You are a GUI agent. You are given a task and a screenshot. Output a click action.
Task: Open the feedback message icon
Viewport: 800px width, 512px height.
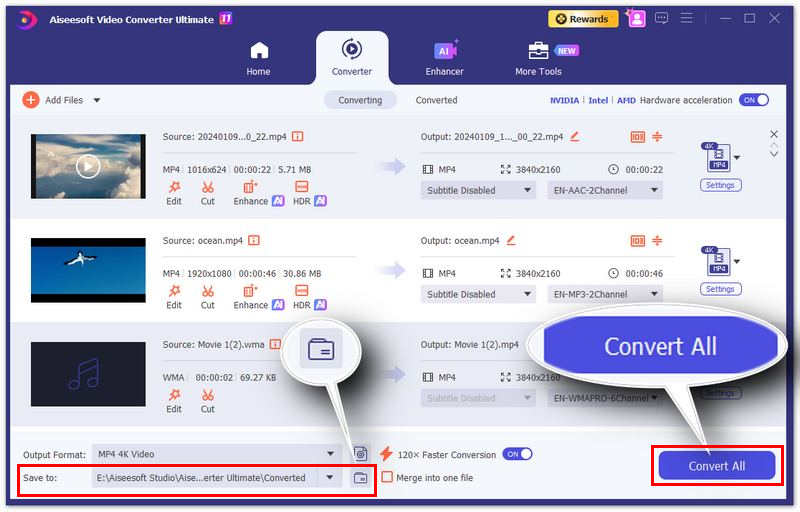pyautogui.click(x=662, y=19)
